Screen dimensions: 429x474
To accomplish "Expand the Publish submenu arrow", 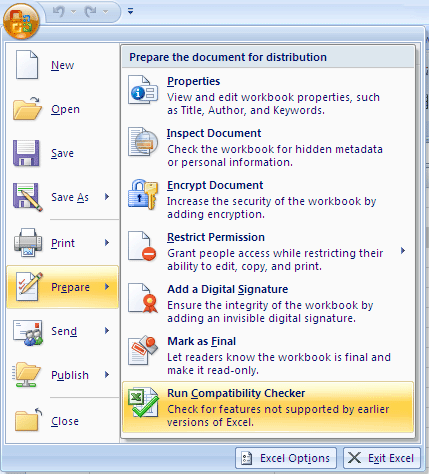I will (107, 375).
